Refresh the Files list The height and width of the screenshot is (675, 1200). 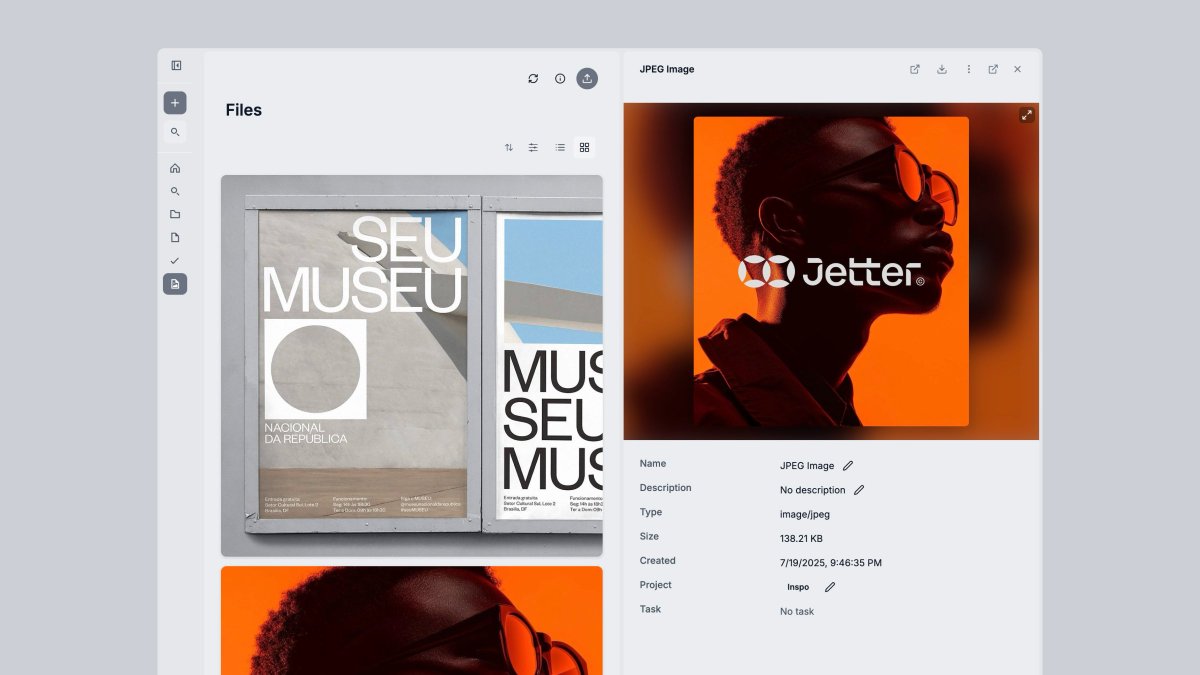[x=533, y=78]
